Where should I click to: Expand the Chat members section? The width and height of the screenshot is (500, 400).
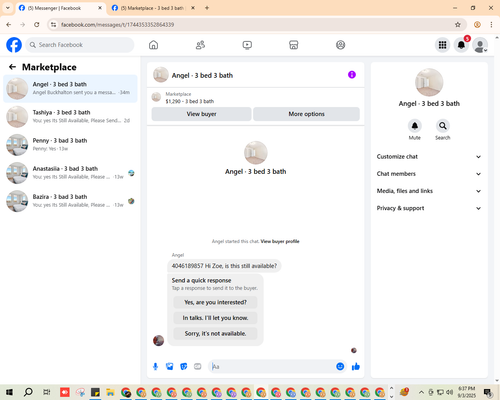coord(429,174)
